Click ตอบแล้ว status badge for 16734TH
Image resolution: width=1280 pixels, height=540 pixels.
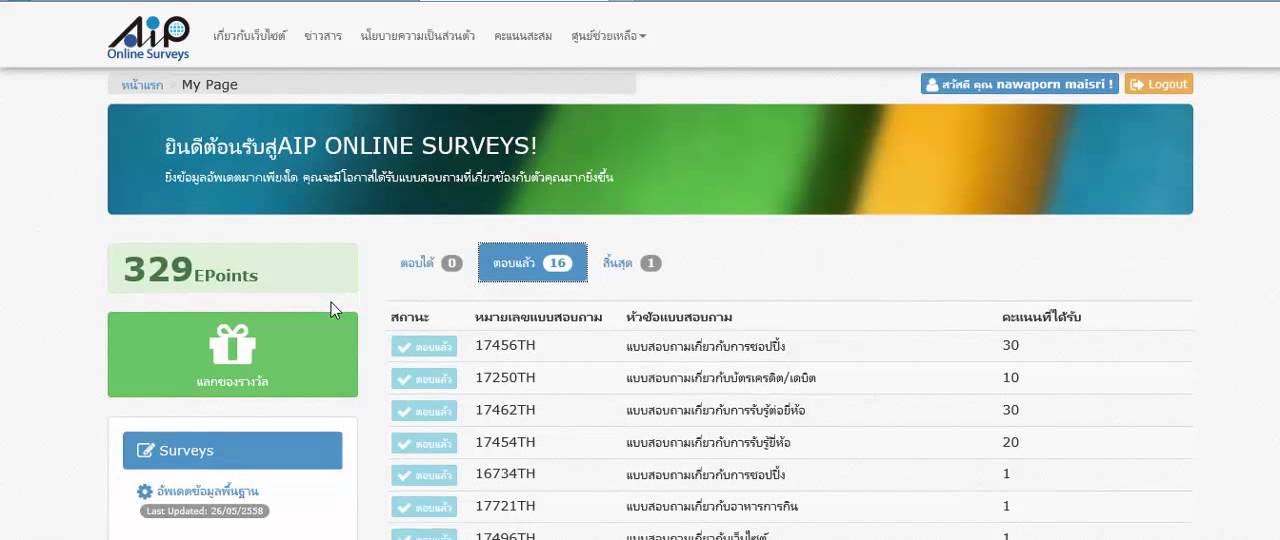424,475
